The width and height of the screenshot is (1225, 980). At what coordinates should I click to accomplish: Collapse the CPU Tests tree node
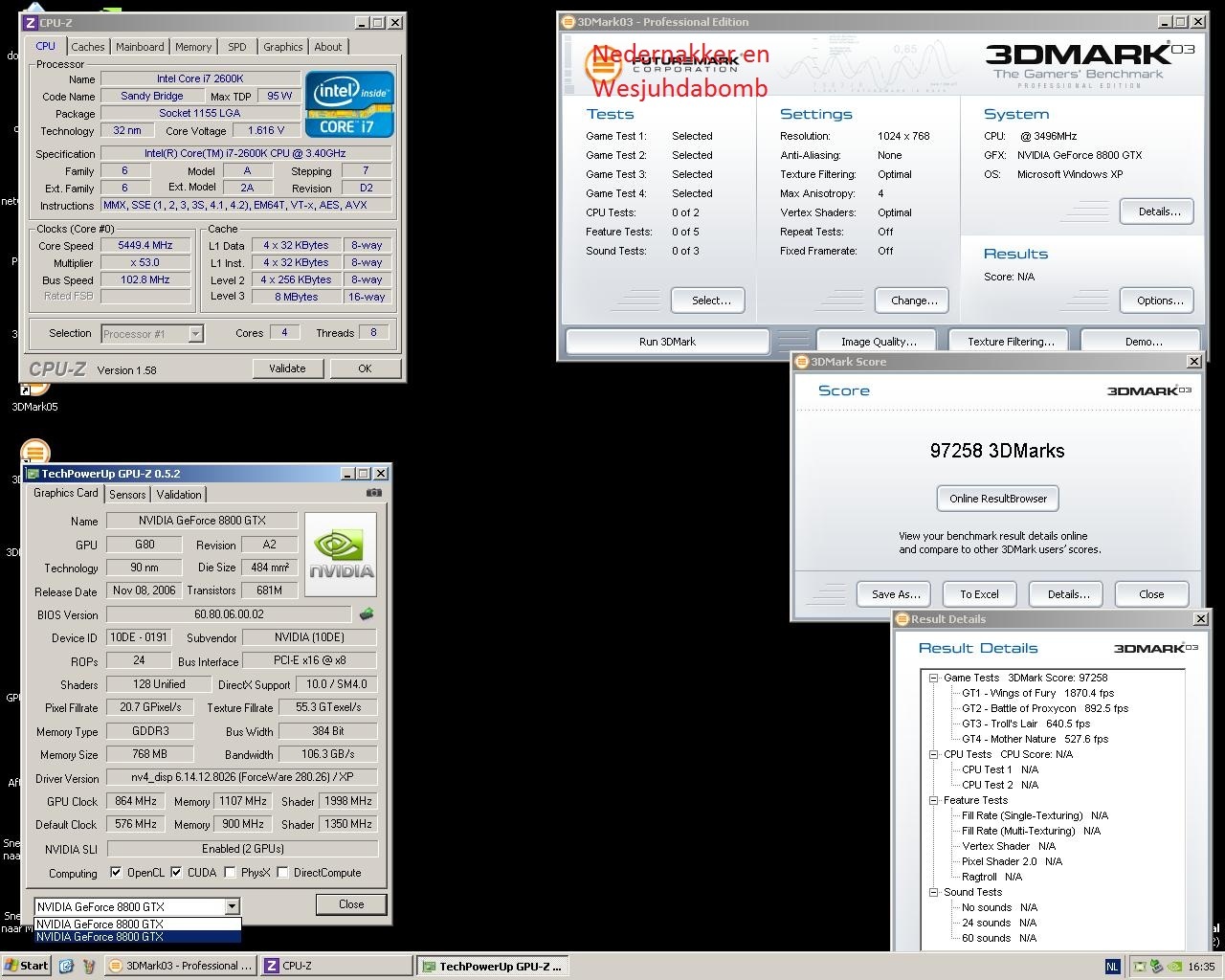pyautogui.click(x=934, y=754)
